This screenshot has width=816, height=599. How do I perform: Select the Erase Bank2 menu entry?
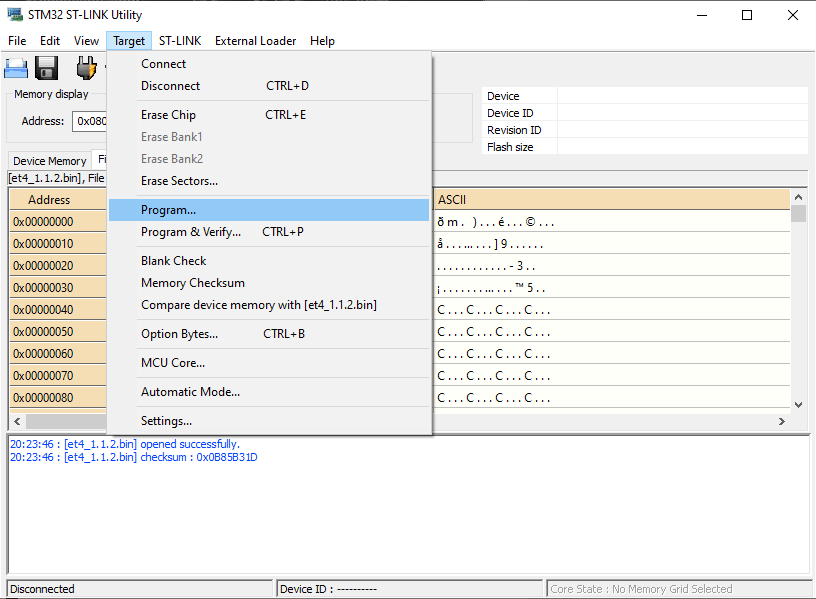click(269, 159)
